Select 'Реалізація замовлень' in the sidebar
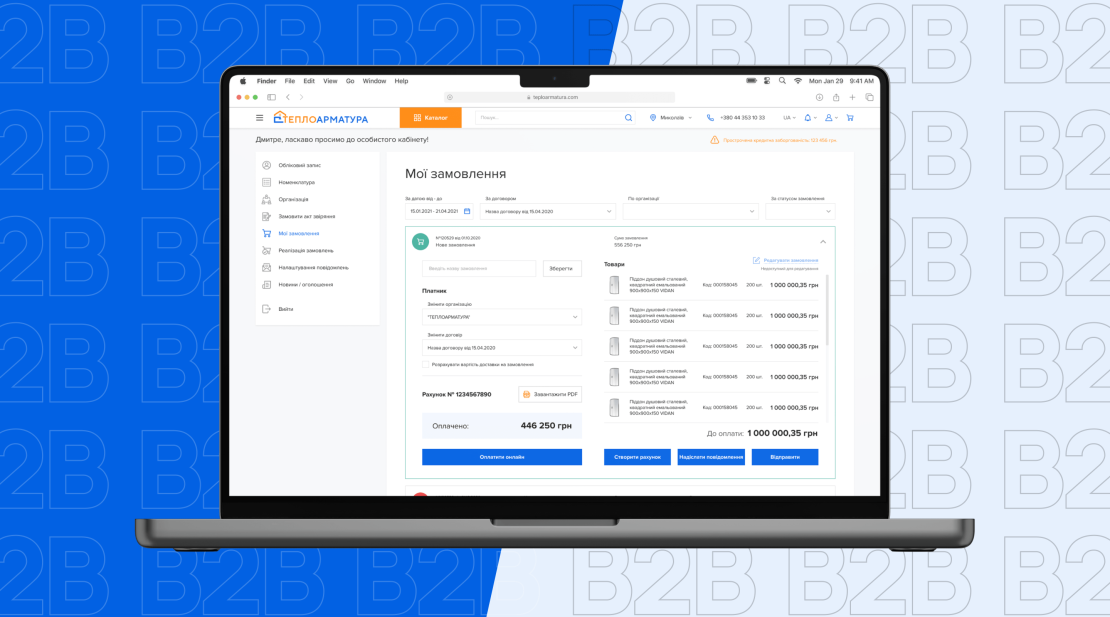The height and width of the screenshot is (617, 1110). (x=305, y=250)
